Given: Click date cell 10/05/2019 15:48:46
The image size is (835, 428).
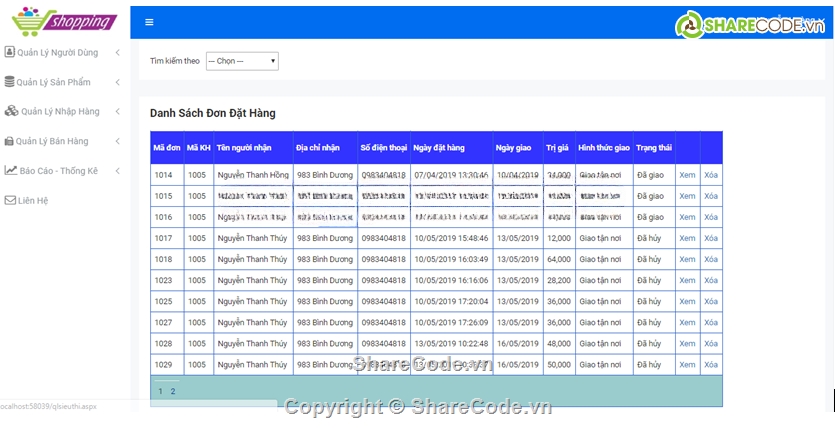Looking at the screenshot, I should 451,238.
